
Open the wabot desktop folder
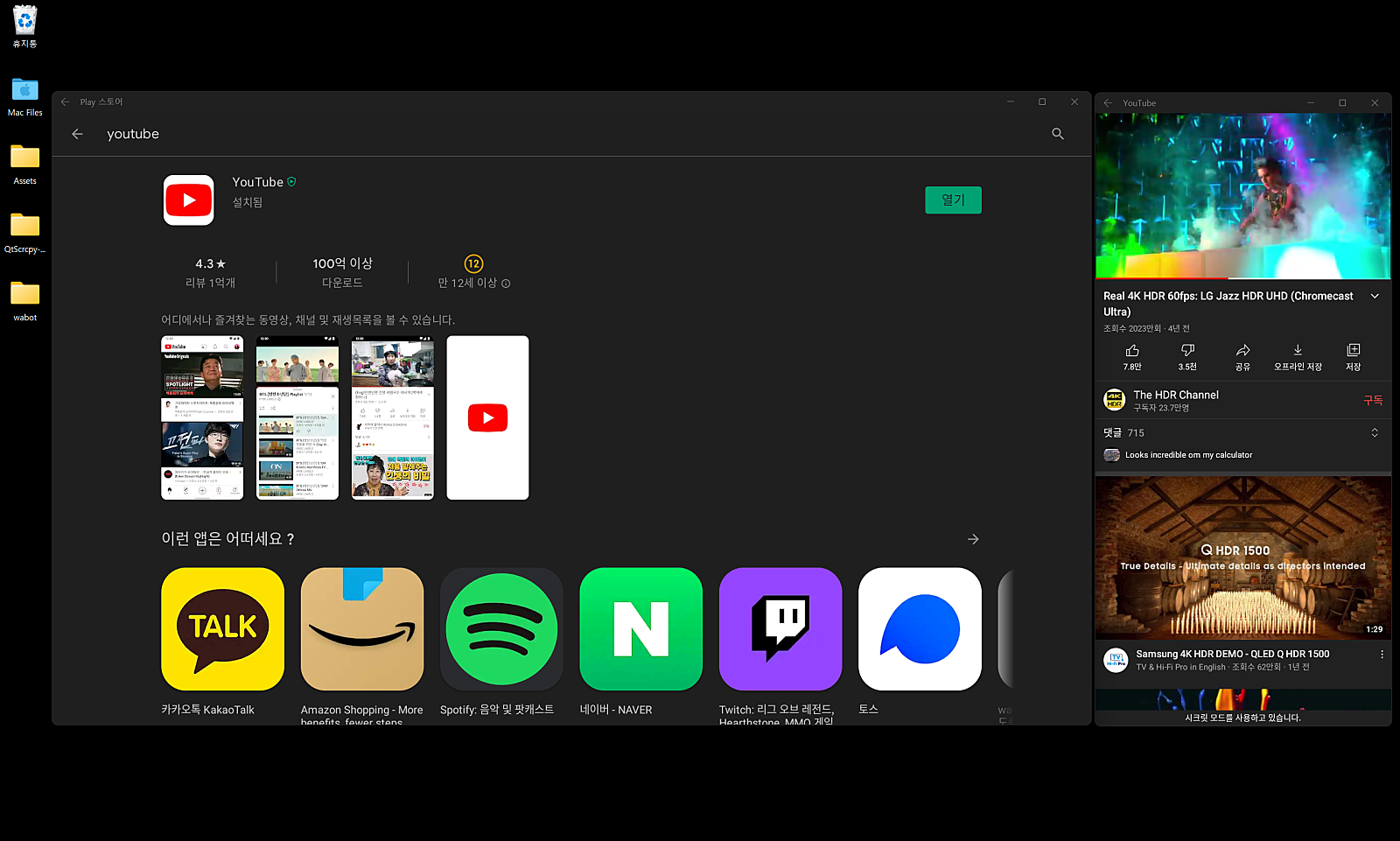(24, 301)
